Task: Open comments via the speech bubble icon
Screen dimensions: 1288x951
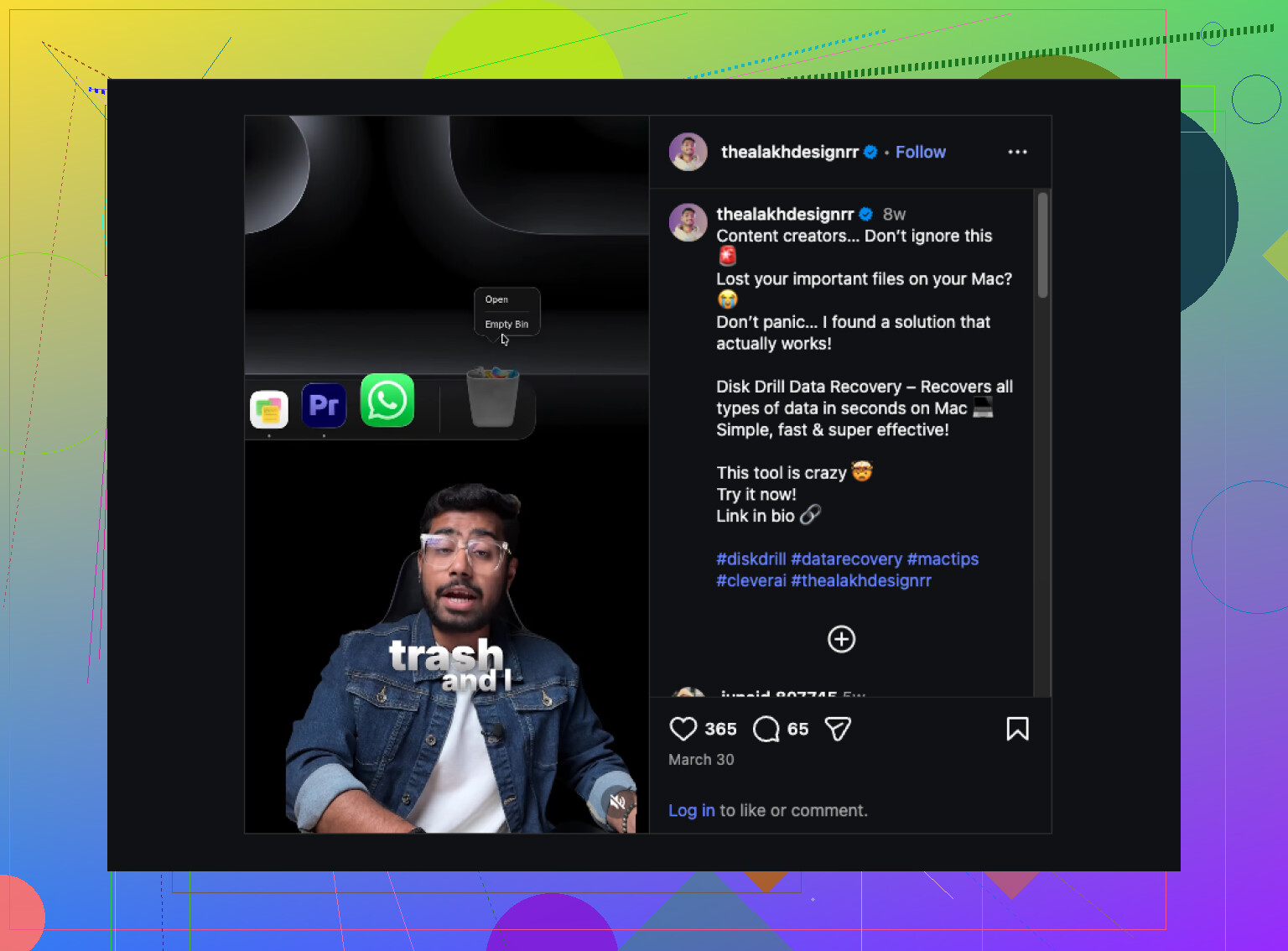Action: 766,729
